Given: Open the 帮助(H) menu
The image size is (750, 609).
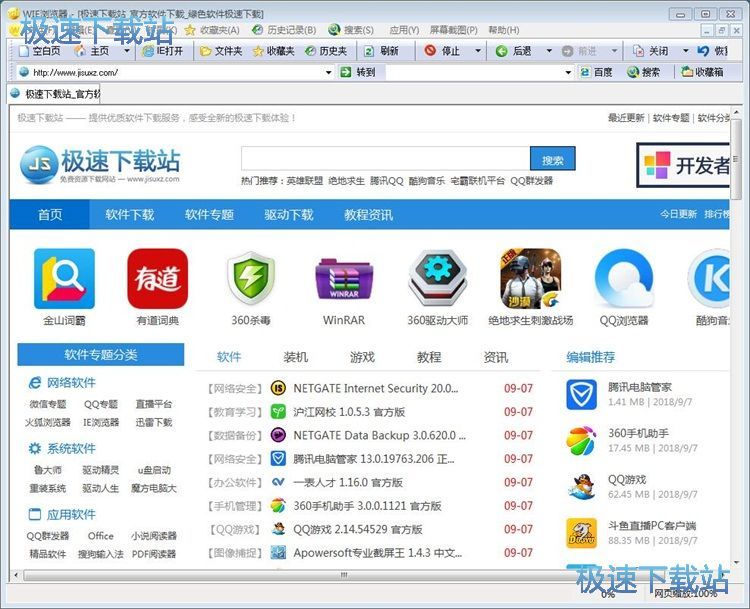Looking at the screenshot, I should point(504,30).
